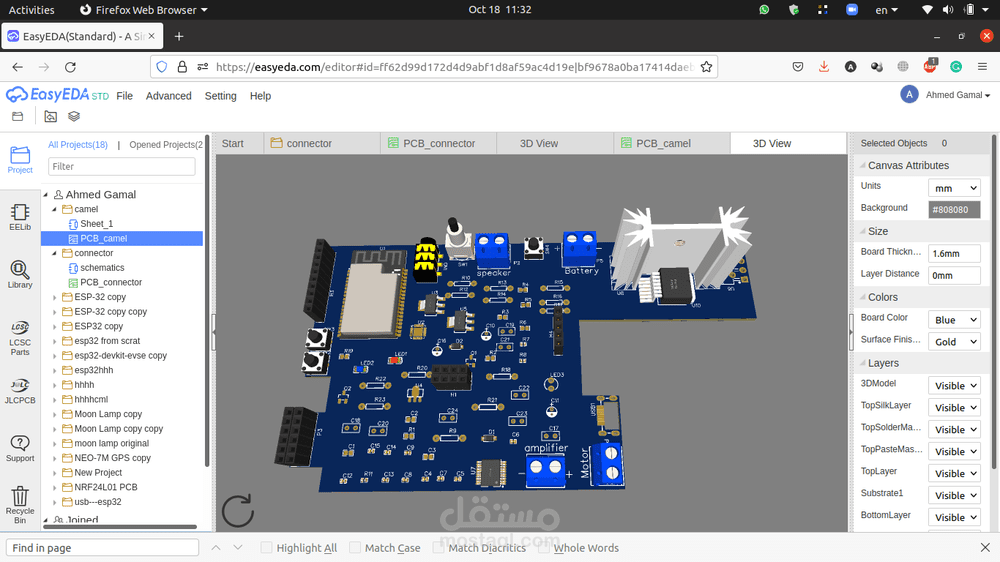This screenshot has width=1000, height=562.
Task: Click the rotate reset icon in 3D view
Action: coord(238,511)
